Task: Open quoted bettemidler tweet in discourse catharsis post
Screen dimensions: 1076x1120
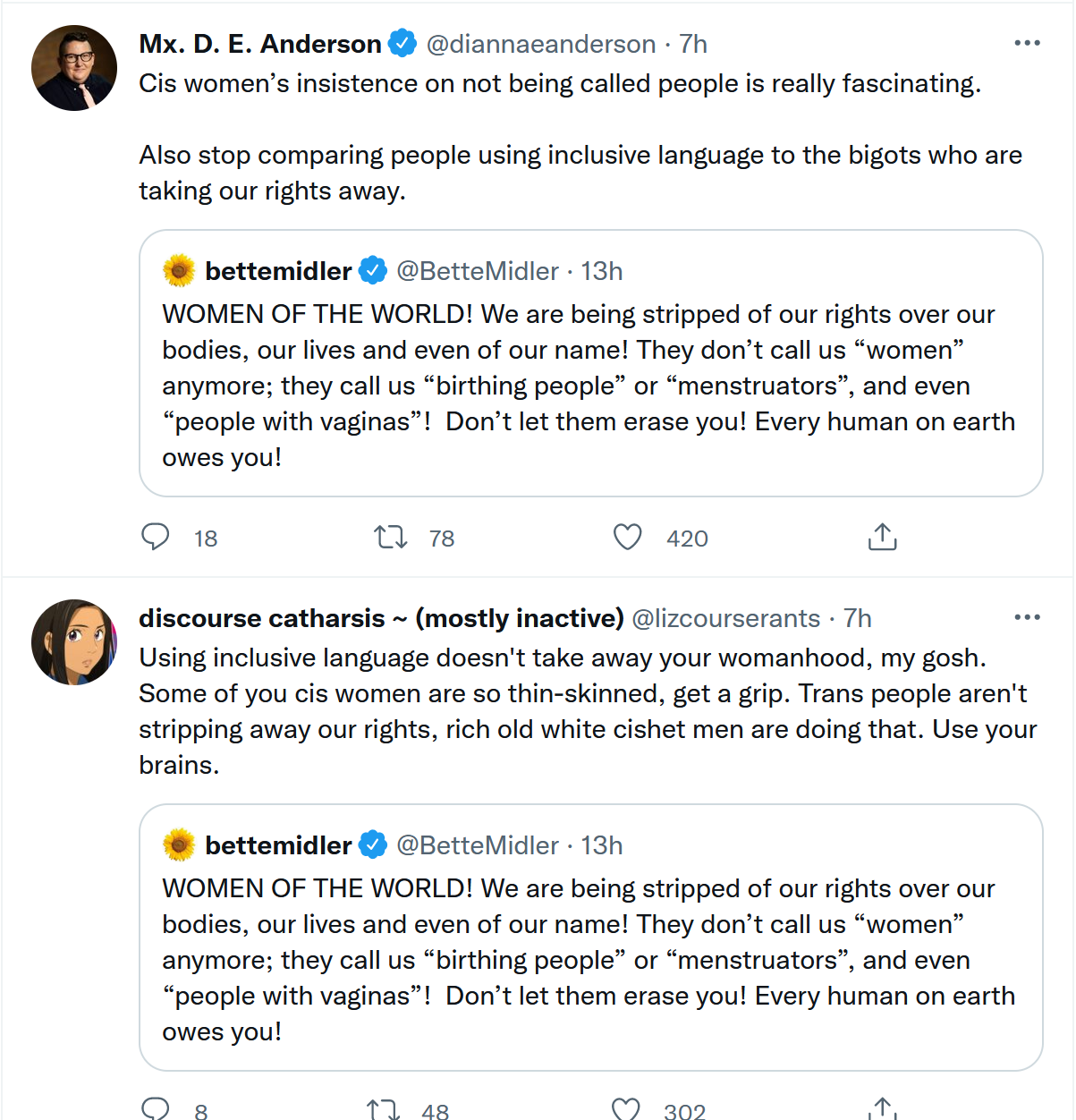Action: 590,959
